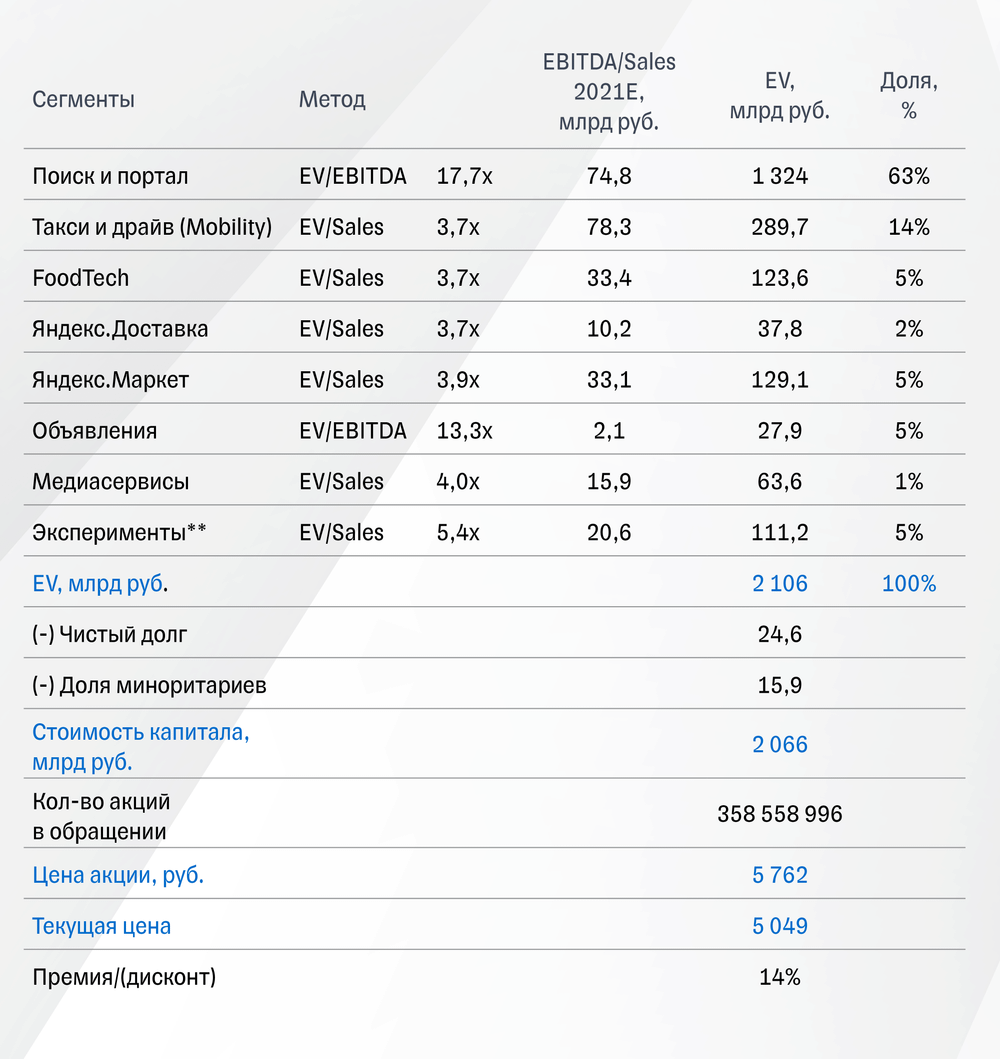The image size is (1000, 1059).
Task: Click the 'Метод' column header
Action: [332, 100]
